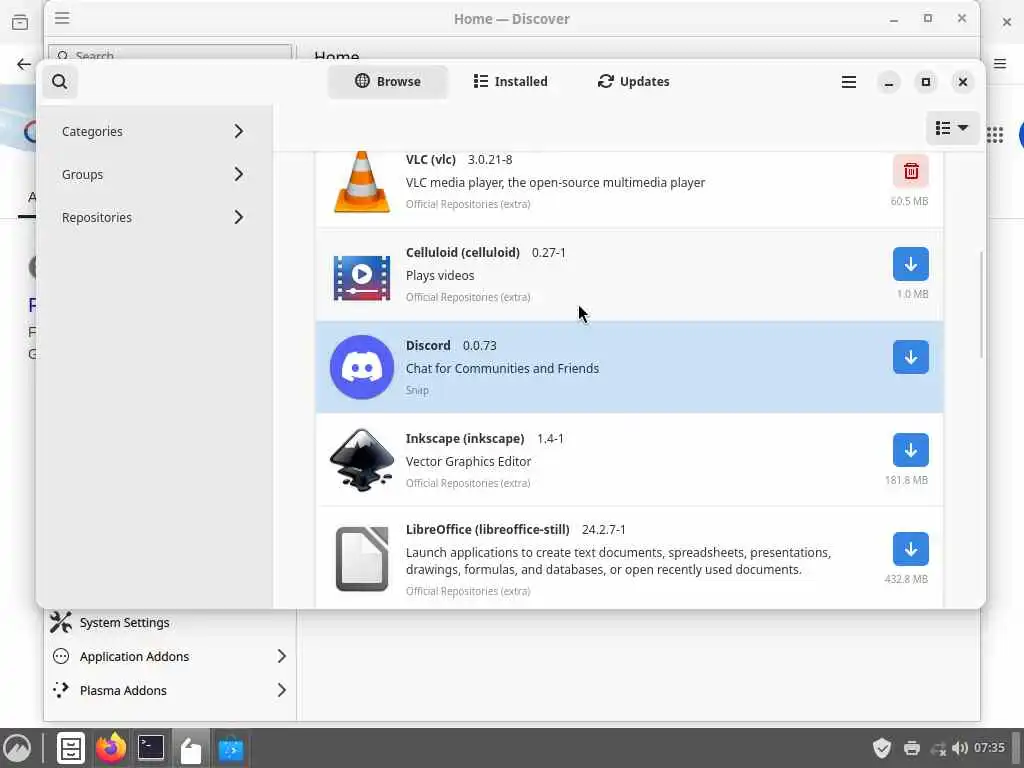Screen dimensions: 1024x768
Task: Open Plasma Addons in Discover sidebar
Action: [170, 690]
